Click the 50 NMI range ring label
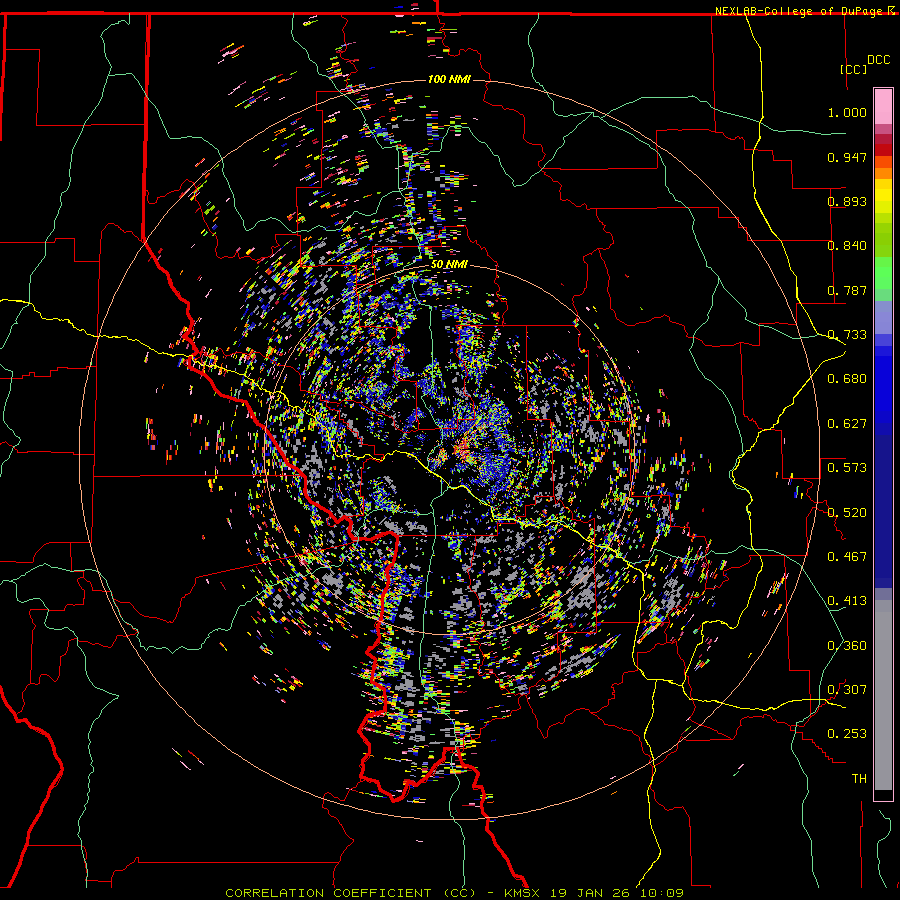This screenshot has height=900, width=900. [x=449, y=265]
